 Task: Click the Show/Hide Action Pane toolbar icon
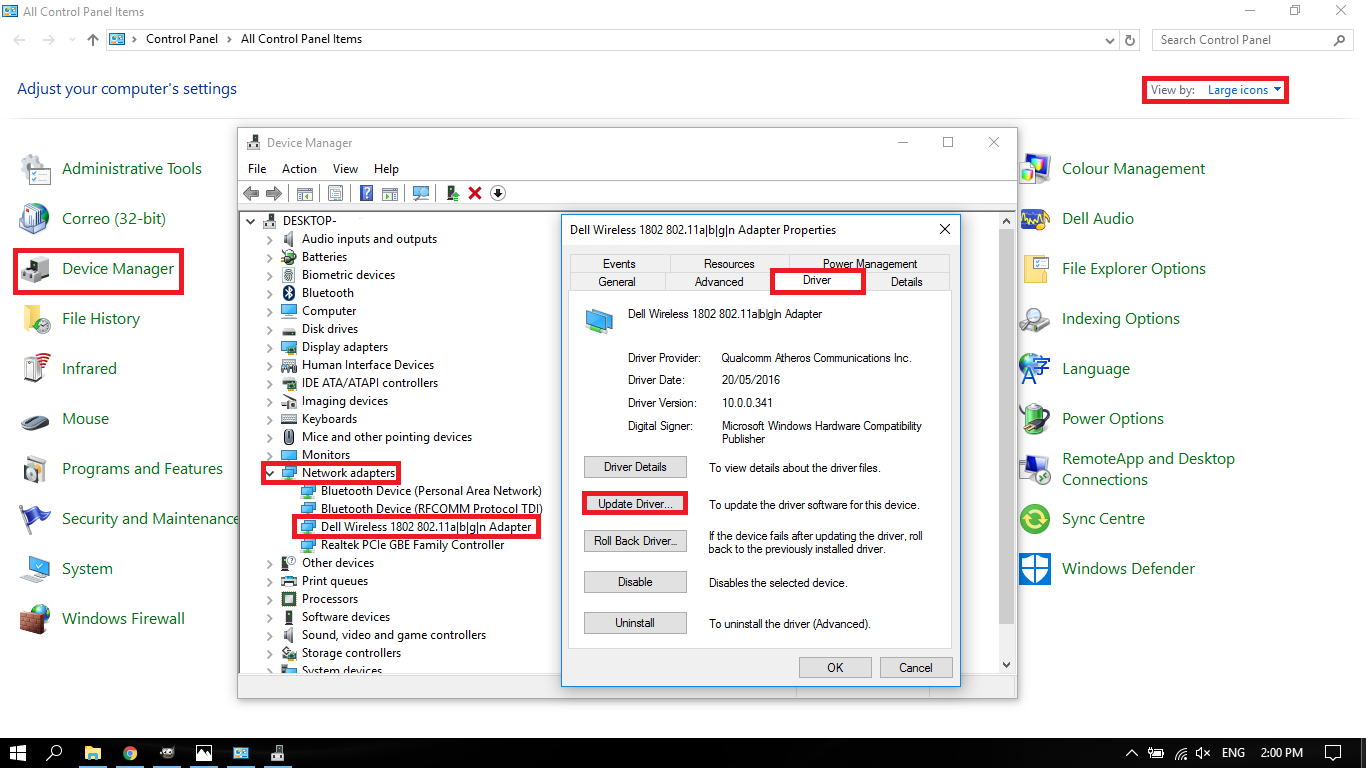(390, 193)
